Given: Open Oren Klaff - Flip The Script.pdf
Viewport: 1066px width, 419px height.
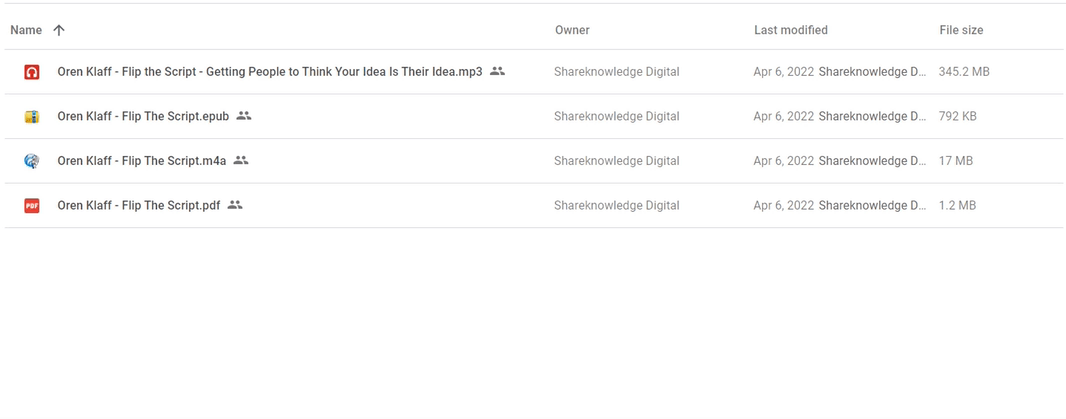Looking at the screenshot, I should click(139, 205).
